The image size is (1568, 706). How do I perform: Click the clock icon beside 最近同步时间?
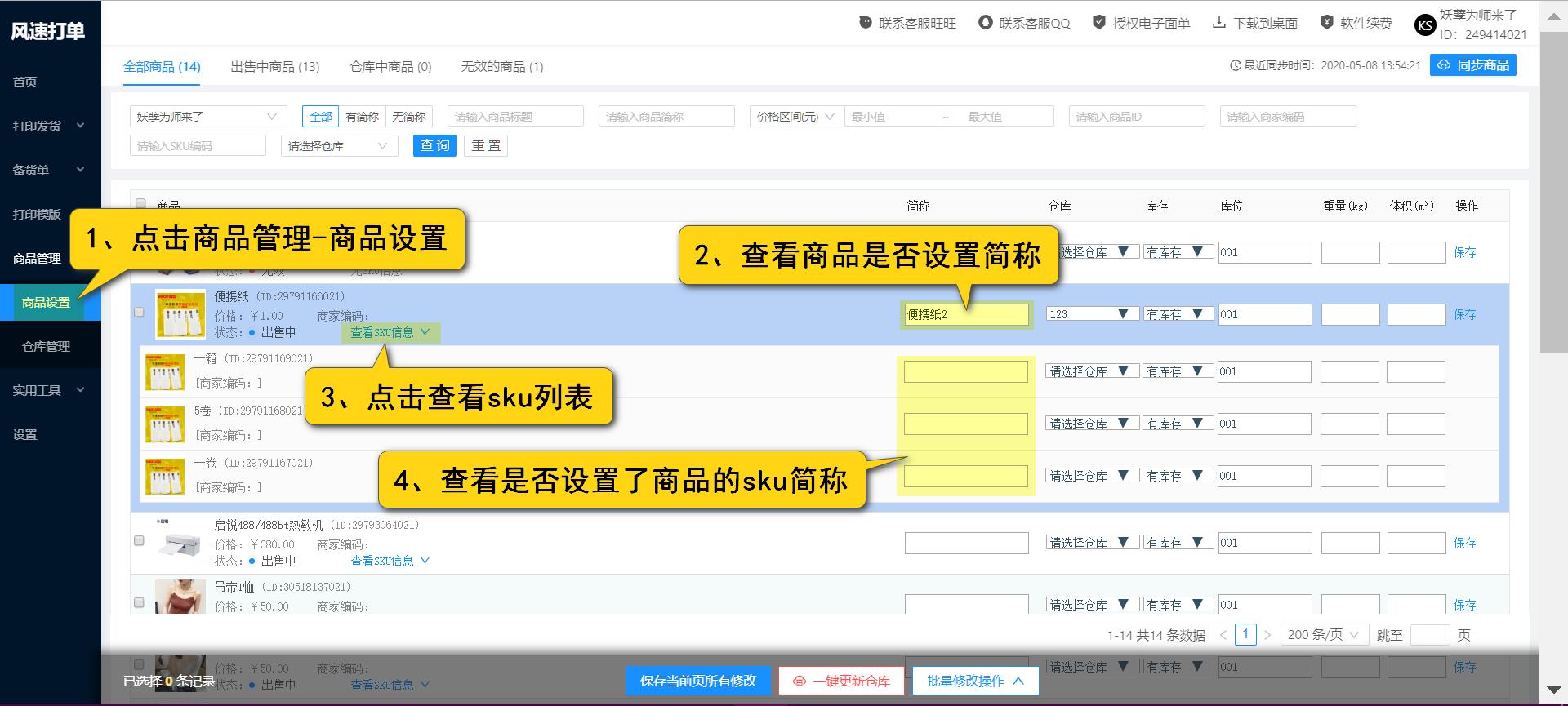[x=1236, y=65]
